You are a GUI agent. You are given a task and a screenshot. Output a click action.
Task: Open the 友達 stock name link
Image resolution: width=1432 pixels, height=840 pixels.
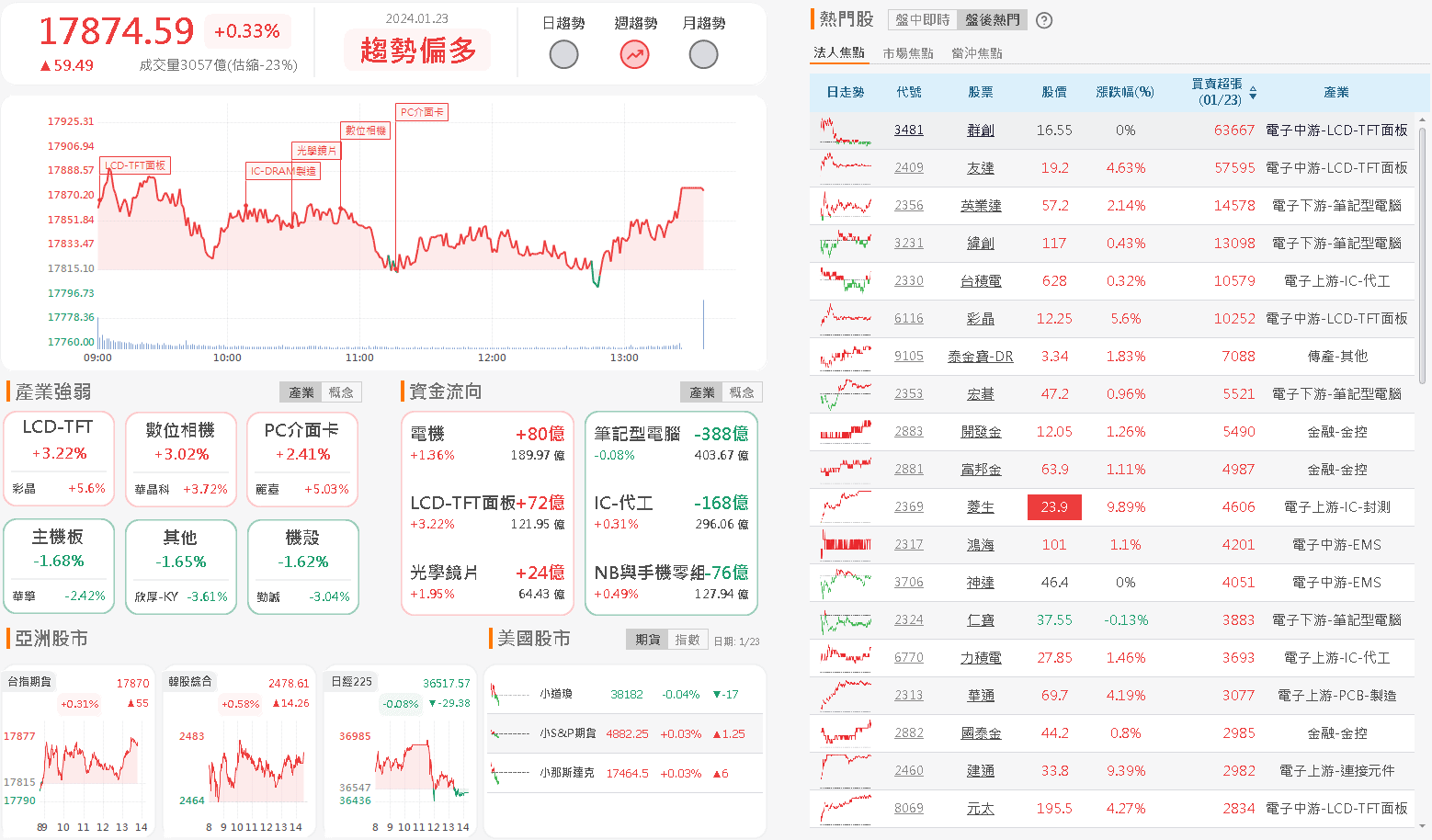(x=981, y=168)
